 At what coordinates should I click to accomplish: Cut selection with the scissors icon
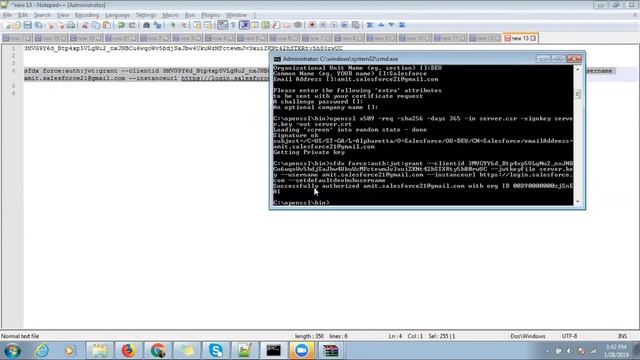[84, 25]
